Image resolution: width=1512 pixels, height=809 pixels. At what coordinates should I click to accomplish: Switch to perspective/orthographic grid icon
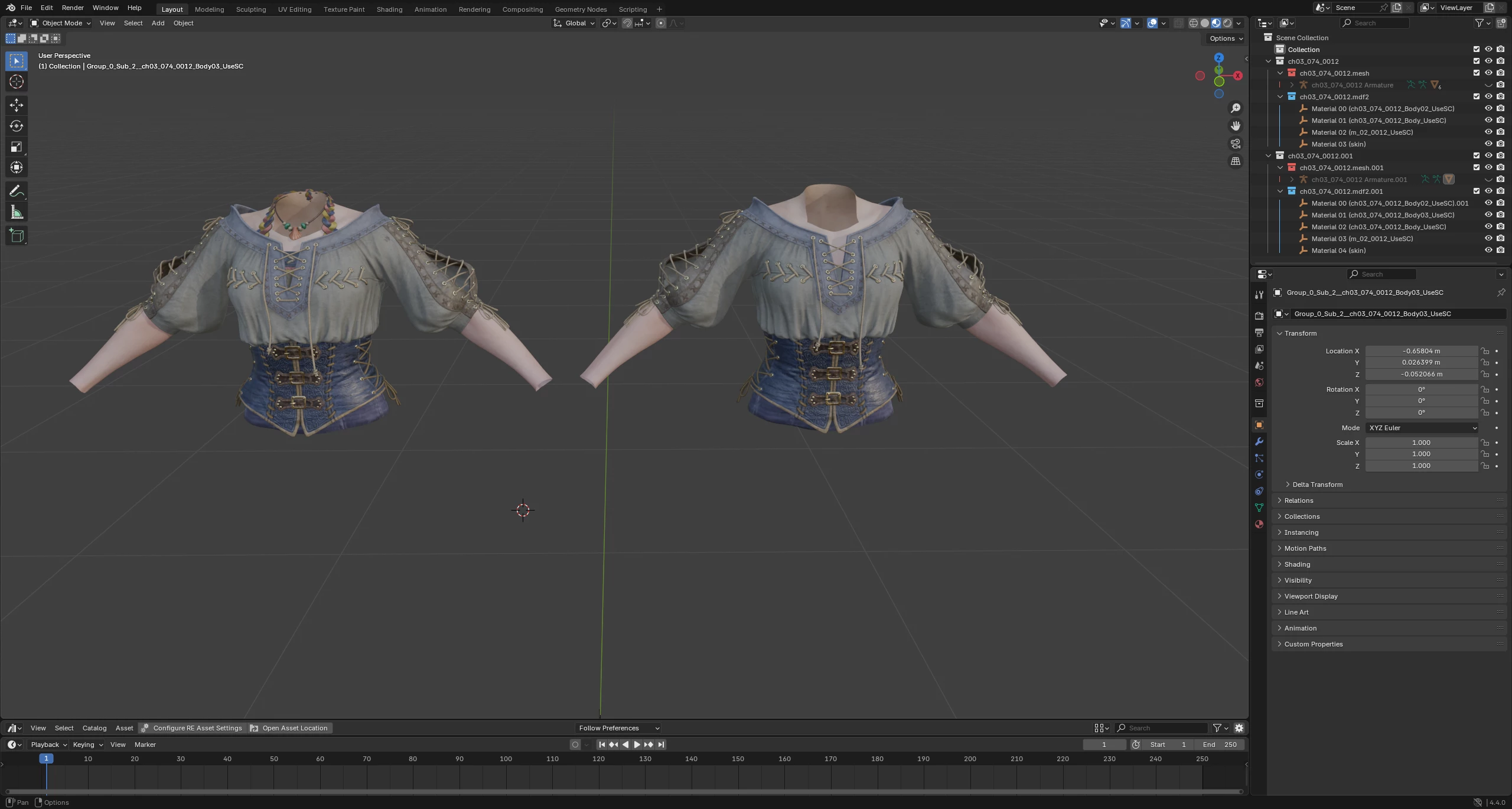pos(1236,161)
